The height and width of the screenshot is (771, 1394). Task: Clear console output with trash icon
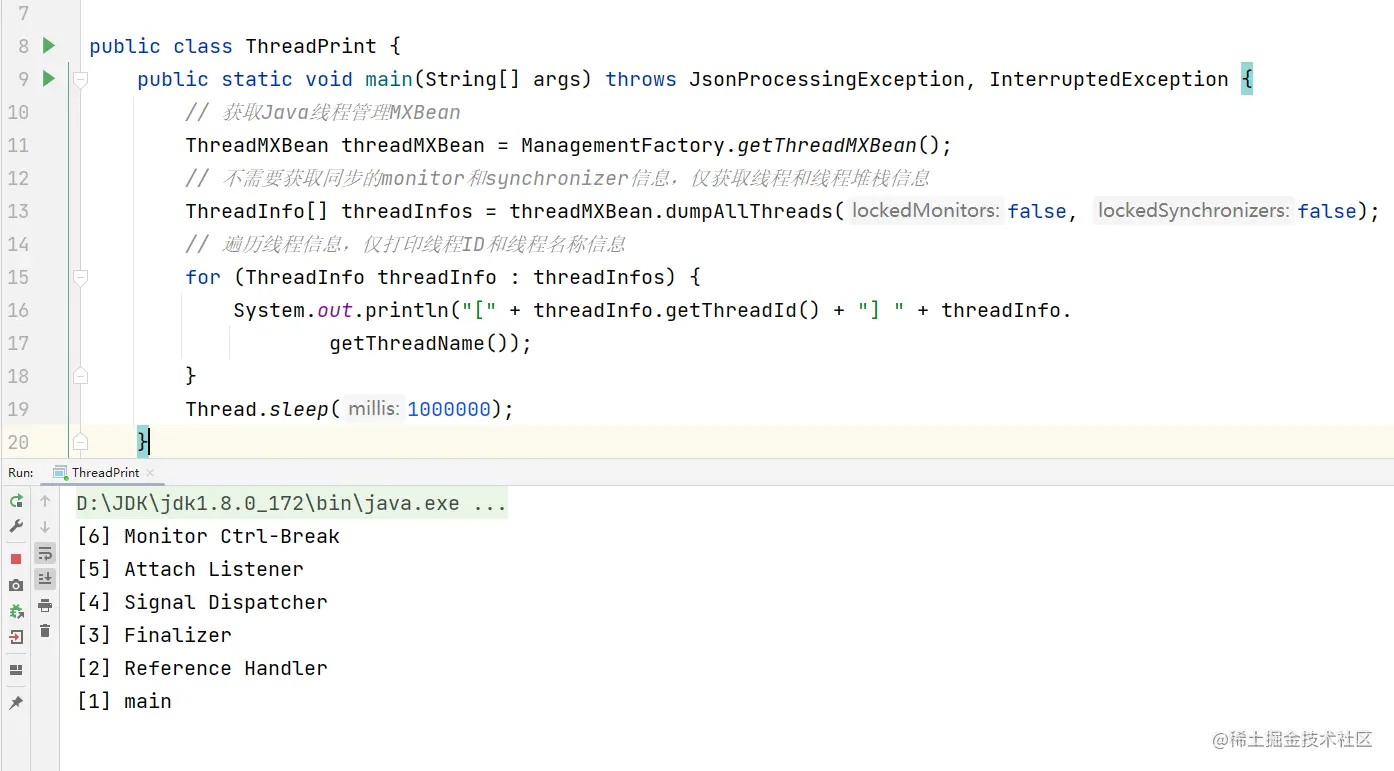click(45, 631)
